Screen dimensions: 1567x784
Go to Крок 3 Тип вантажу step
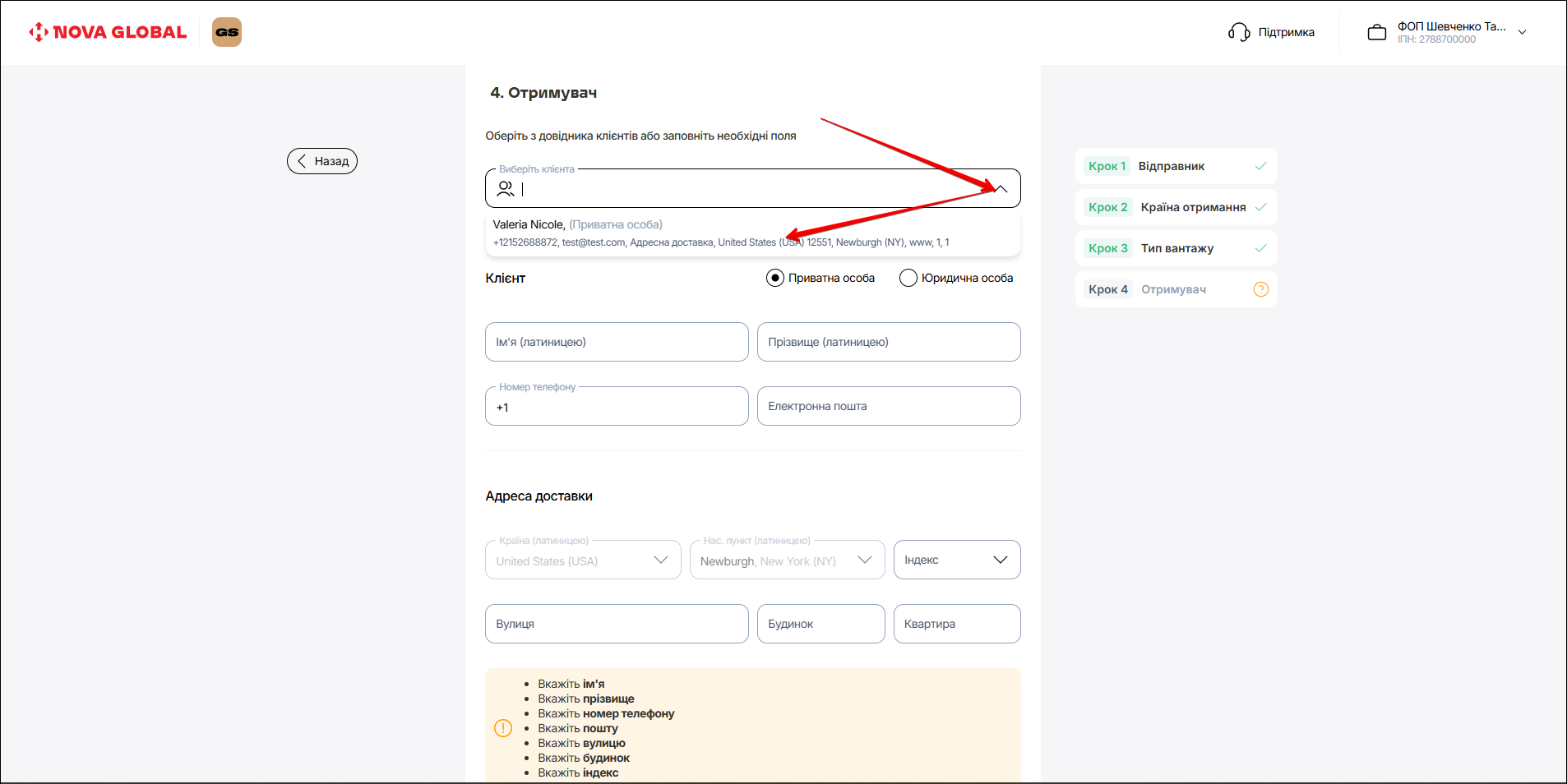click(1175, 248)
